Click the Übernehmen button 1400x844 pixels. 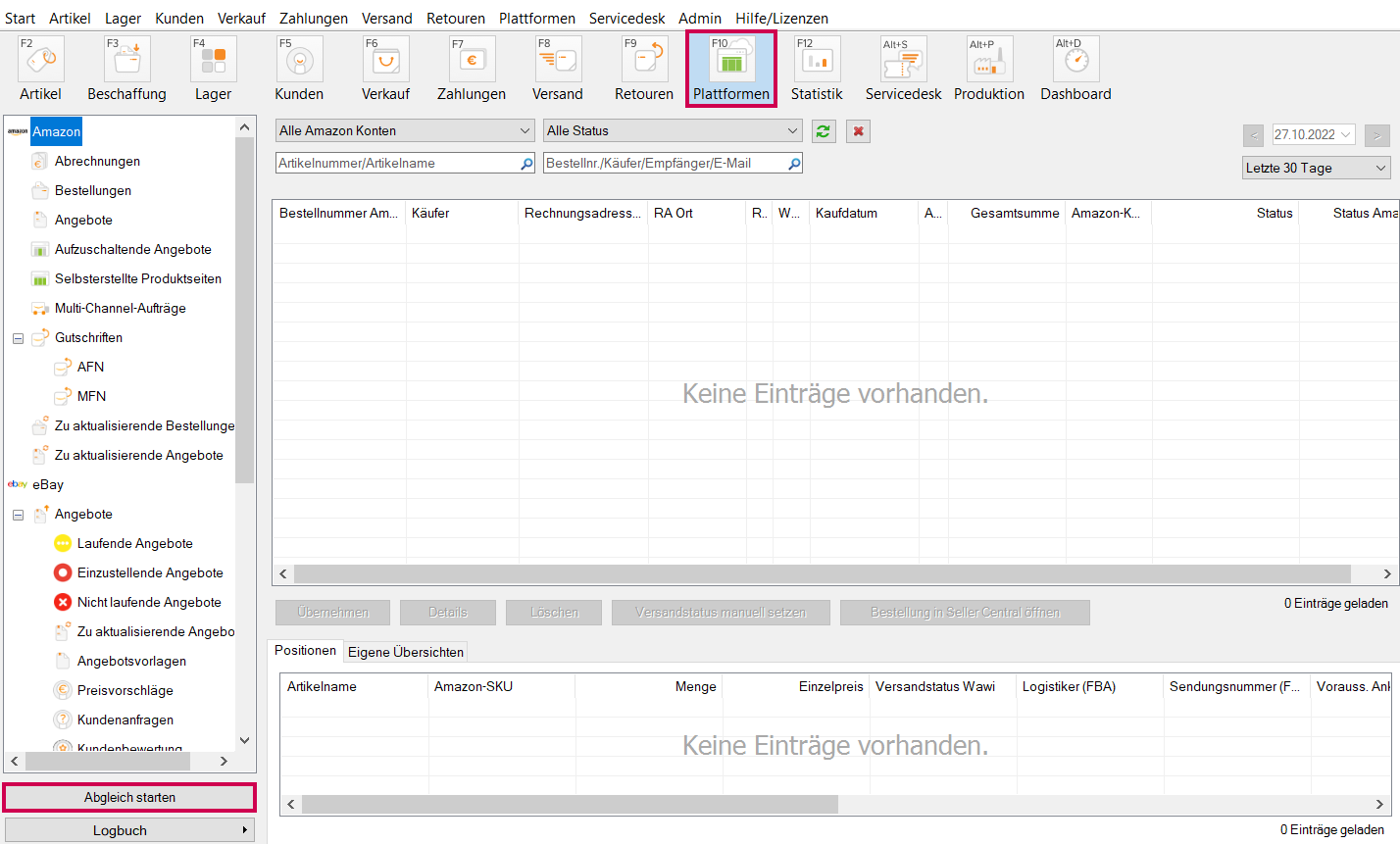[333, 613]
